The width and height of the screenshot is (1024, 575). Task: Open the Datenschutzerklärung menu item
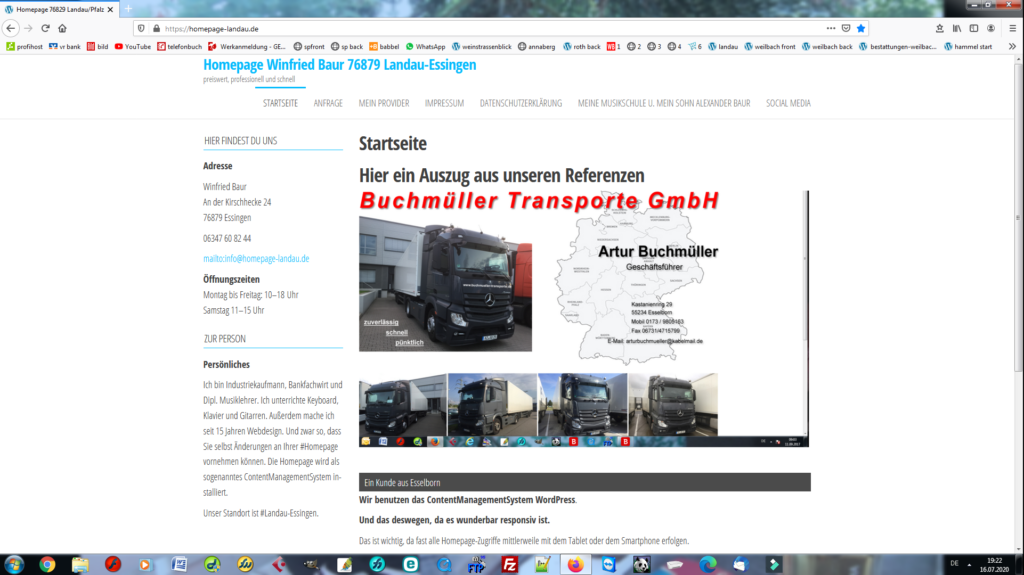click(x=520, y=103)
